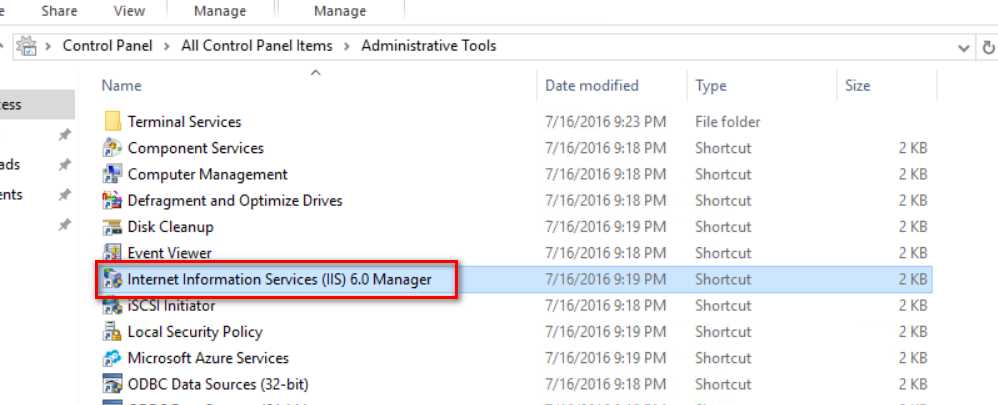Select the Disk Cleanup icon
This screenshot has width=998, height=405.
coord(112,227)
